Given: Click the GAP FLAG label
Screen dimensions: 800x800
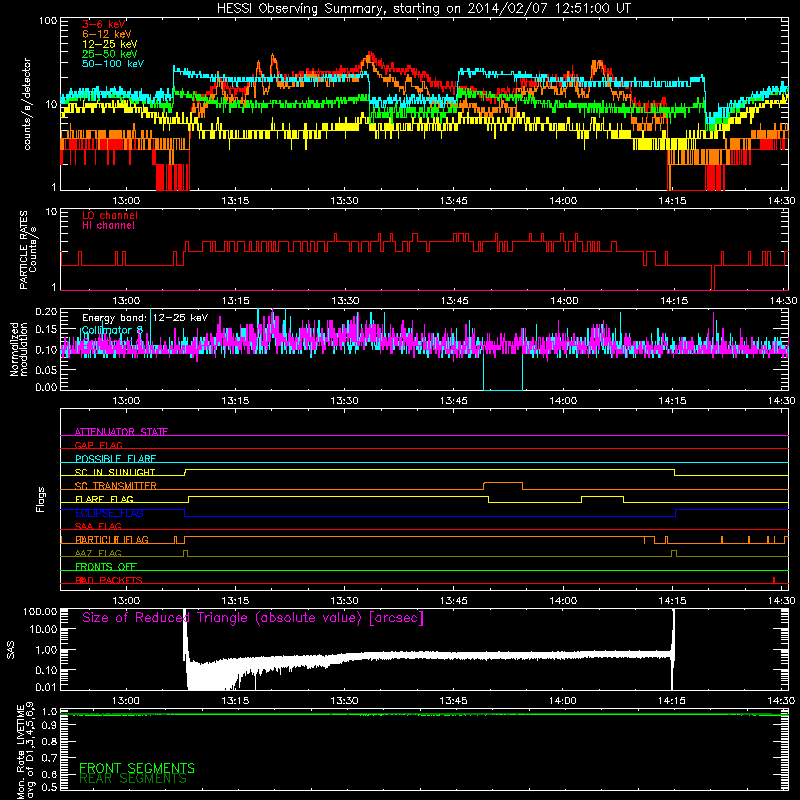Looking at the screenshot, I should [x=98, y=445].
